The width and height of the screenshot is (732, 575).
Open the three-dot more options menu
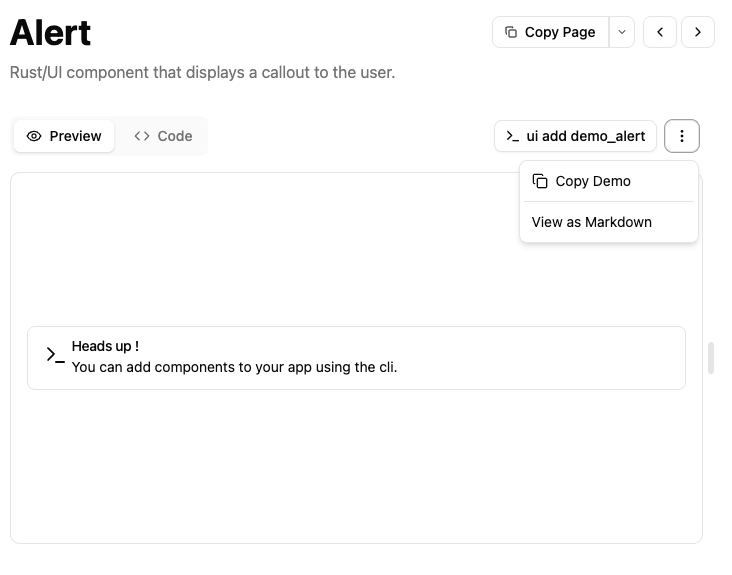click(x=681, y=136)
